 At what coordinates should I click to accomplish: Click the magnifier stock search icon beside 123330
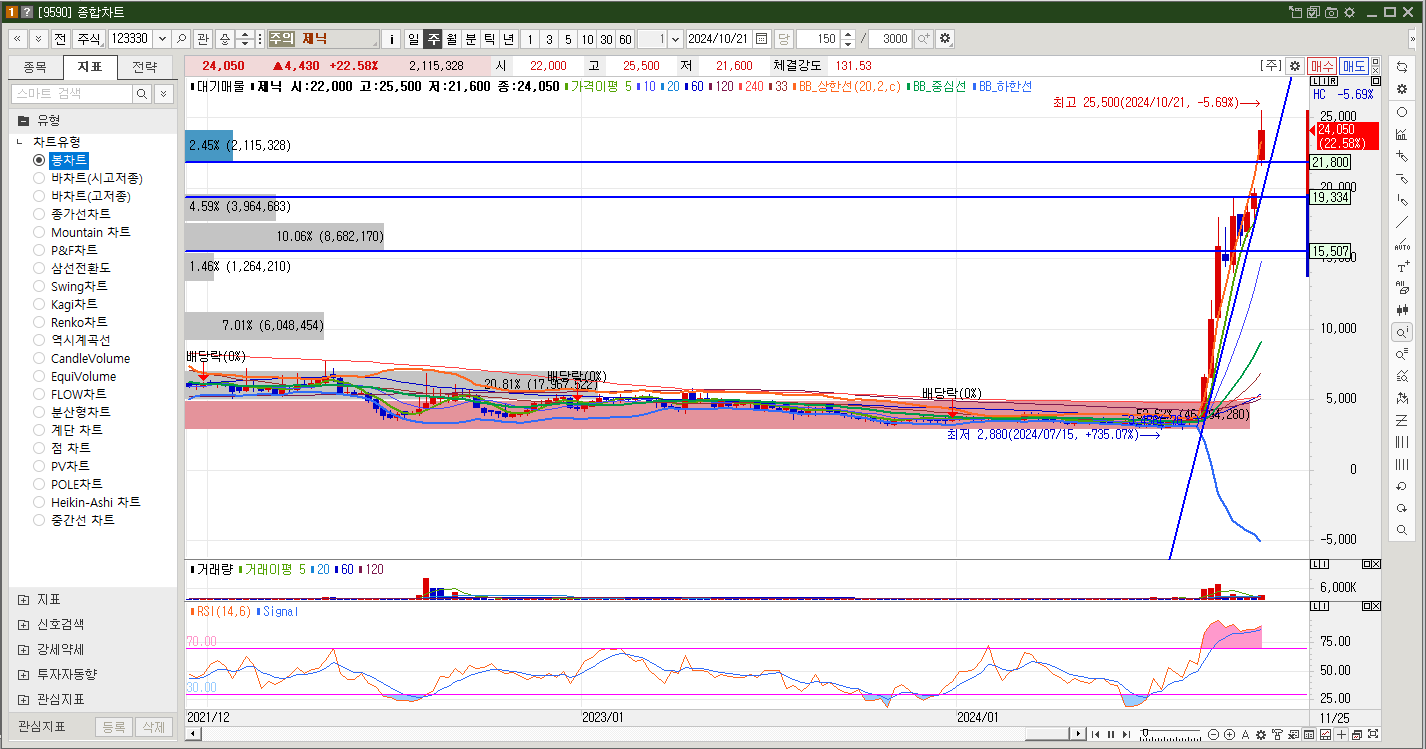pyautogui.click(x=181, y=39)
